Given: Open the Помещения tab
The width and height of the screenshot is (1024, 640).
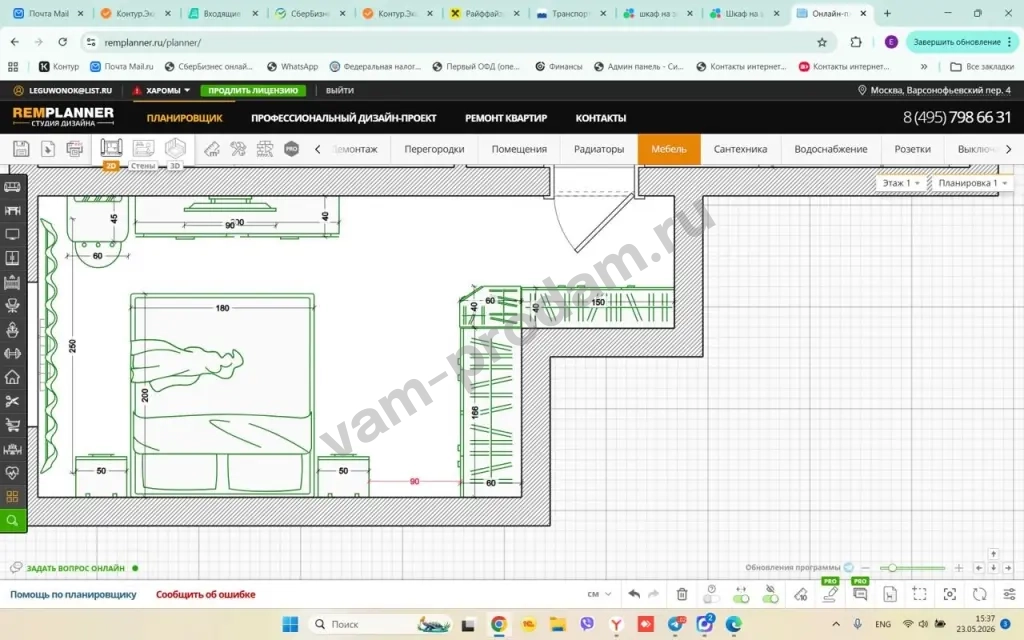Looking at the screenshot, I should [519, 149].
